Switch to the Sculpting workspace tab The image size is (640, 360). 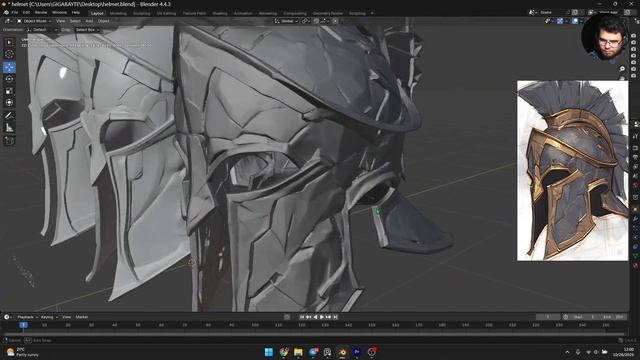tap(142, 13)
